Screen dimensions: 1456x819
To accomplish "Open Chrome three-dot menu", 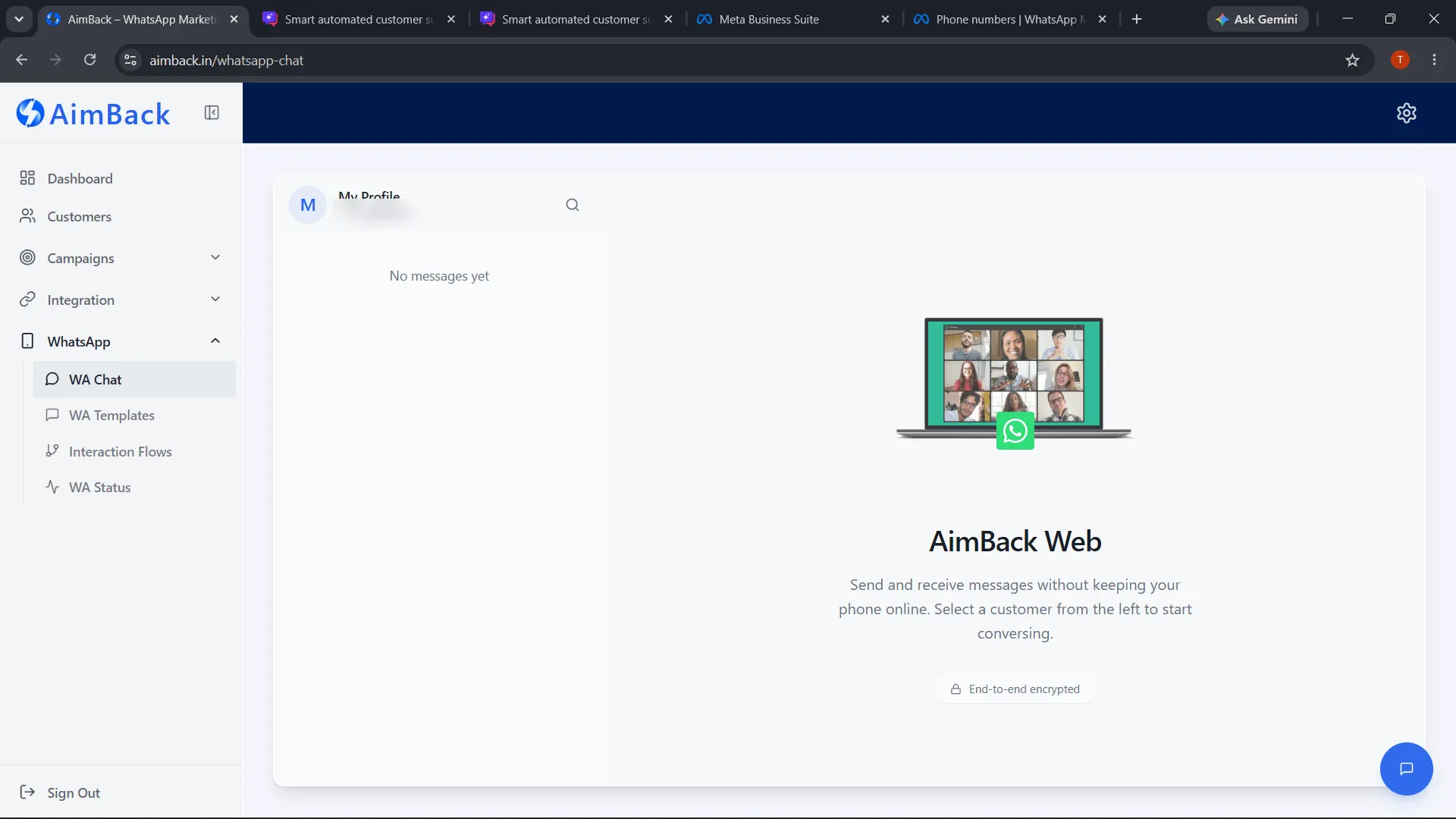I will 1434,60.
